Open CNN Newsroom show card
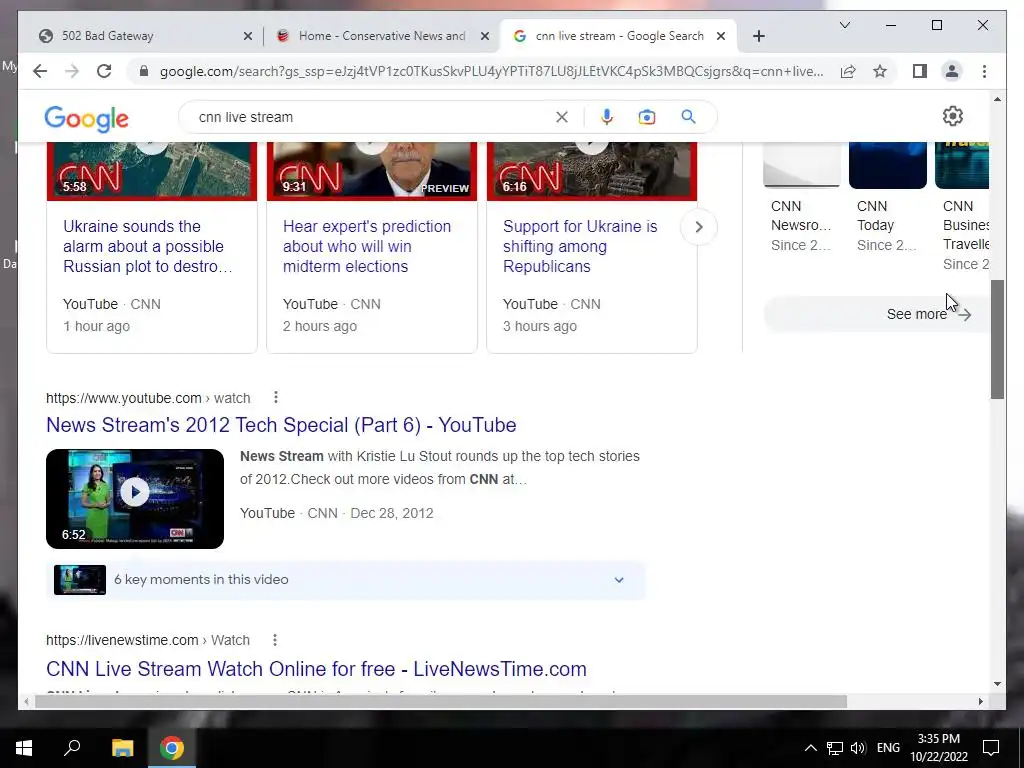 coord(801,198)
